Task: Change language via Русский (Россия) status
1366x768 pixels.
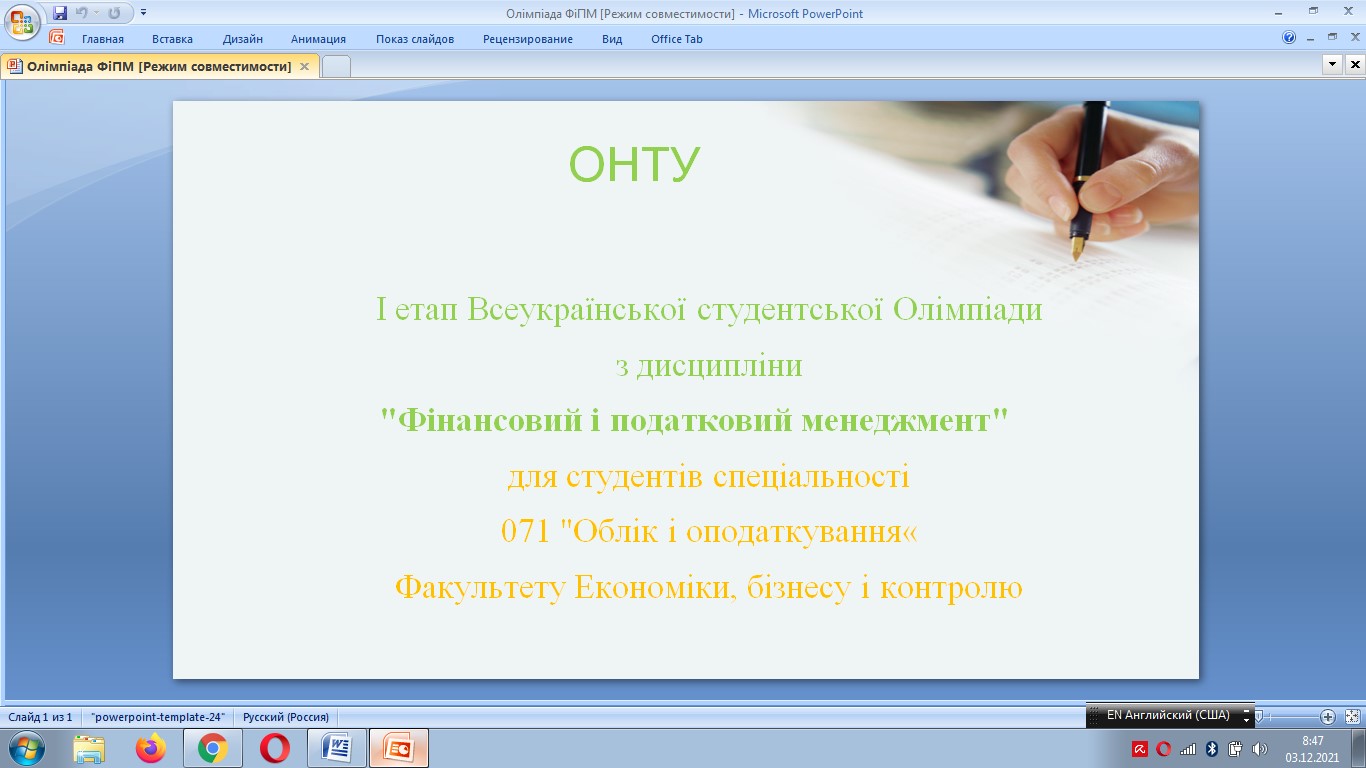Action: pos(286,717)
